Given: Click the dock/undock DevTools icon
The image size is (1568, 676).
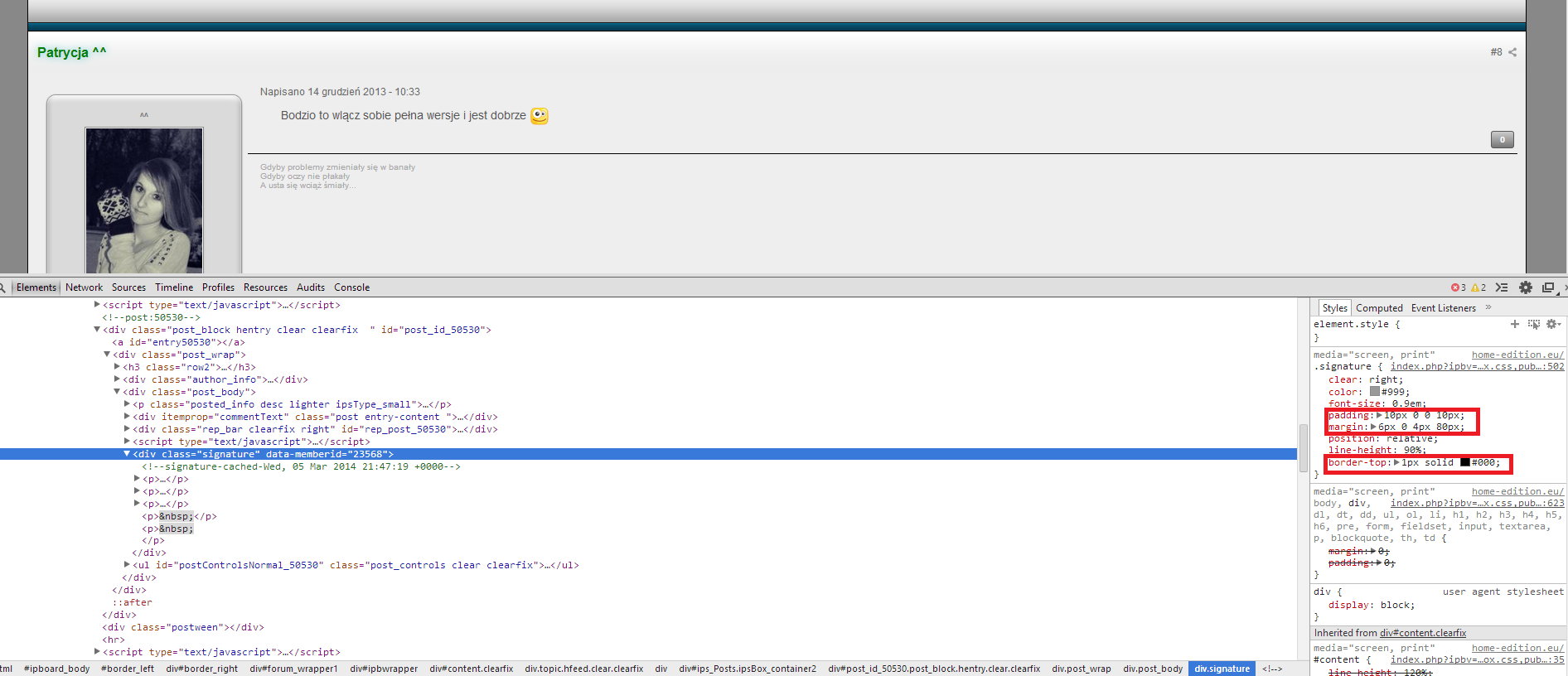Looking at the screenshot, I should [x=1547, y=287].
